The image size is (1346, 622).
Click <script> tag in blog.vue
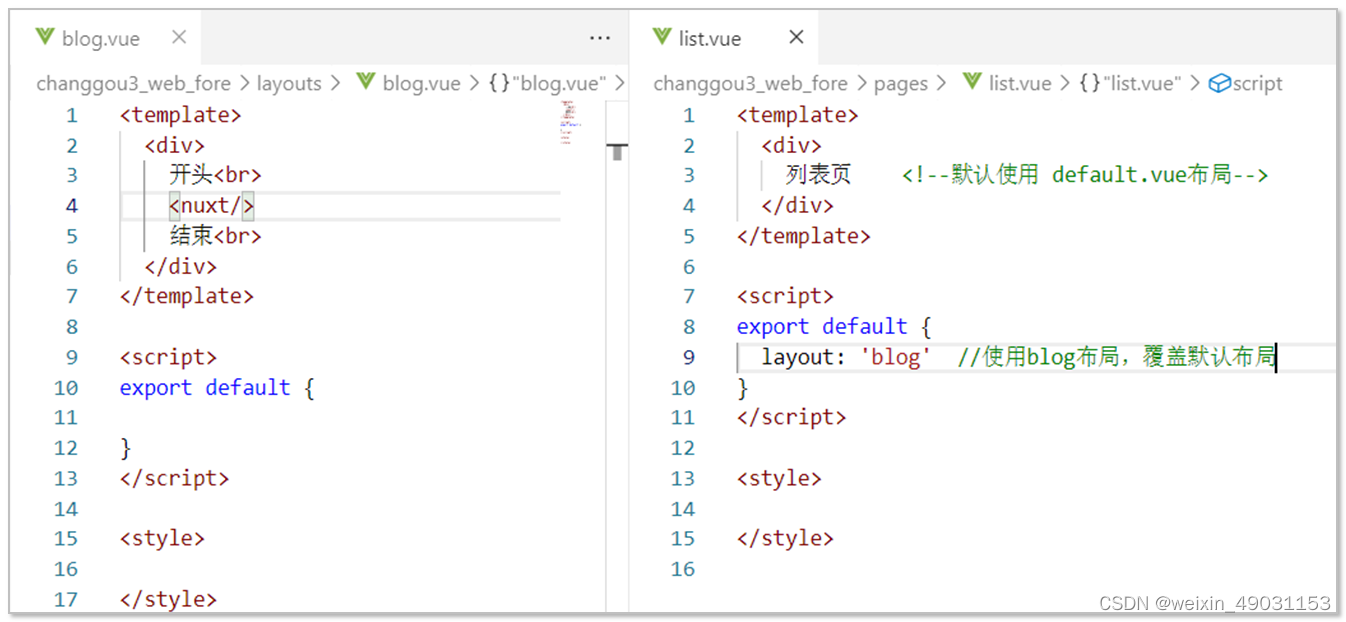[x=169, y=357]
